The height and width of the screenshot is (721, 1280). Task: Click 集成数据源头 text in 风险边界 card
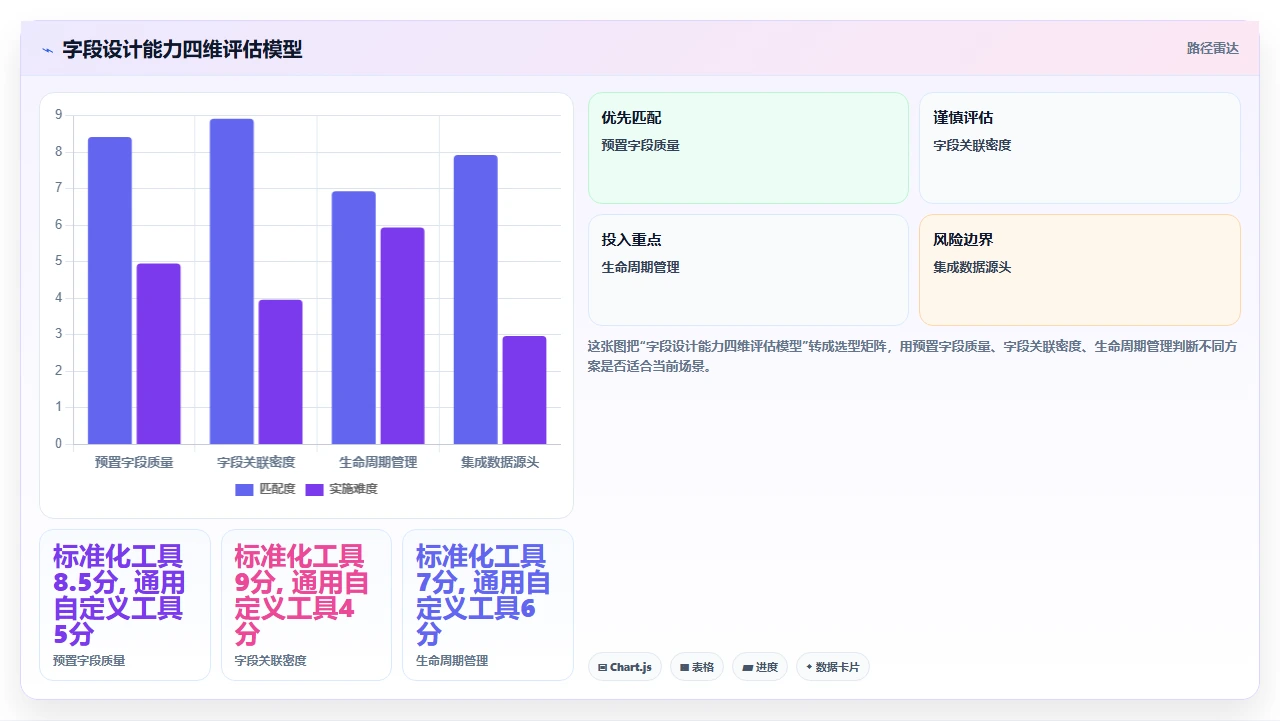973,267
